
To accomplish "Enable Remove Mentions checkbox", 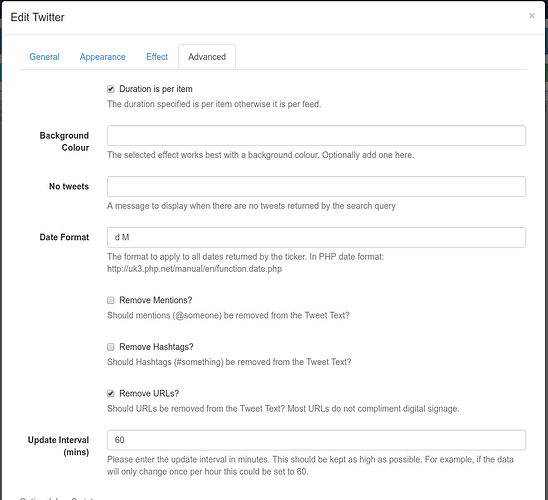I will point(111,300).
